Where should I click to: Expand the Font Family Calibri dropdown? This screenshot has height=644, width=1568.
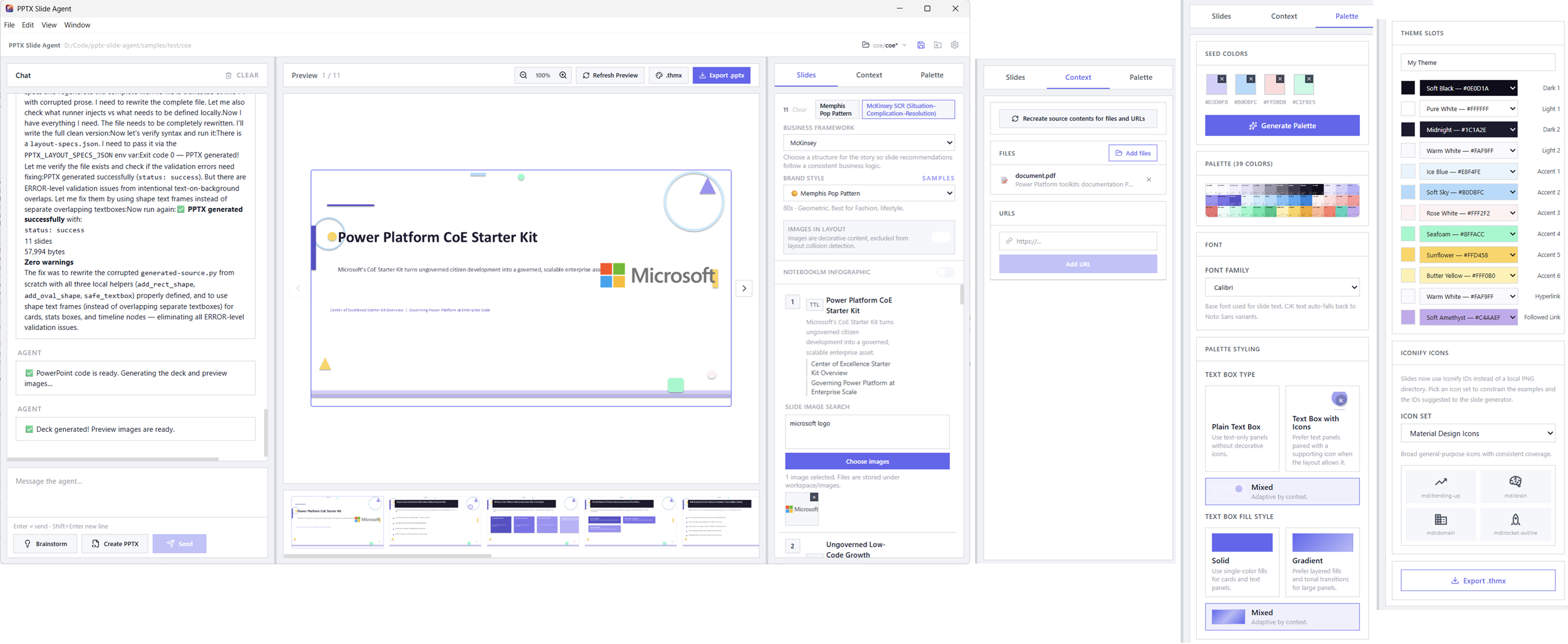pos(1281,287)
